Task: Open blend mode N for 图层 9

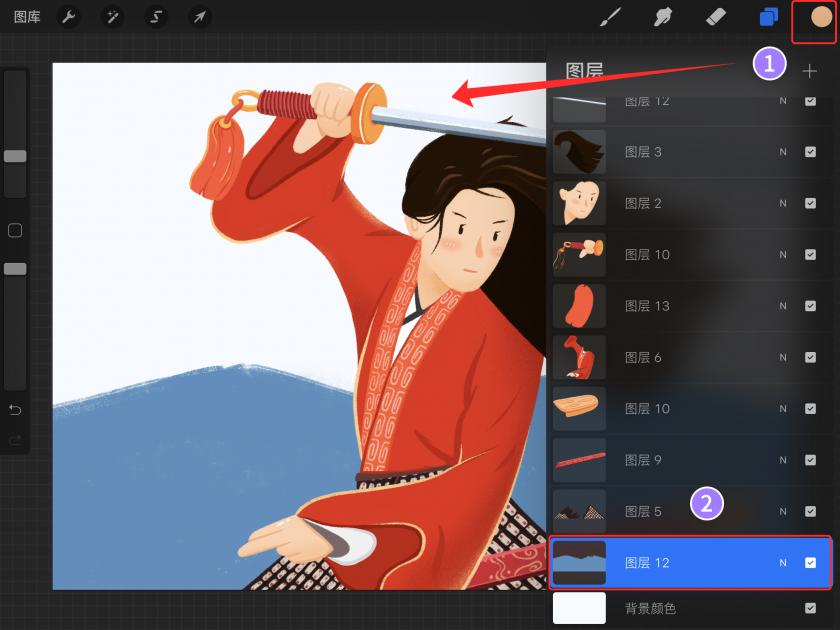Action: [783, 461]
